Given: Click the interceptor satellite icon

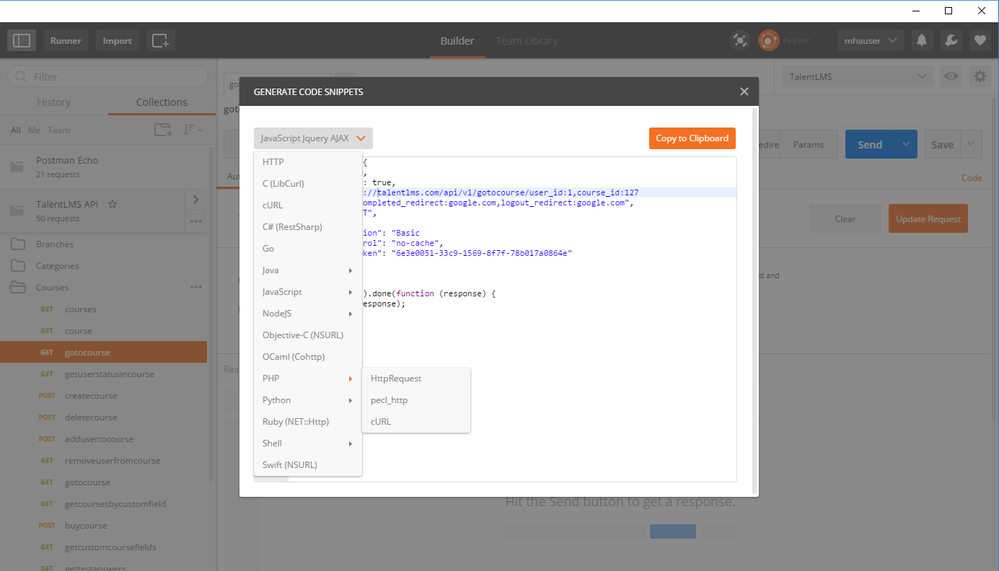Looking at the screenshot, I should point(739,41).
